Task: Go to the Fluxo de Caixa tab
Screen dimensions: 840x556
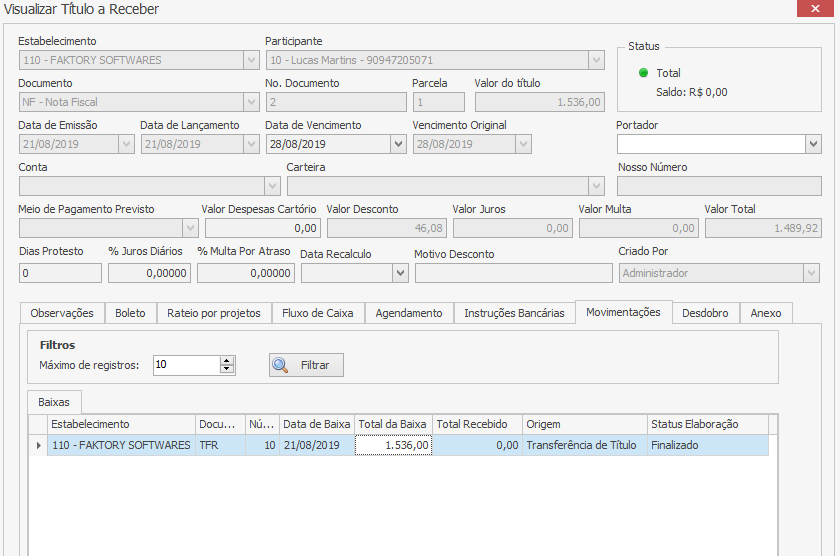Action: (x=318, y=313)
